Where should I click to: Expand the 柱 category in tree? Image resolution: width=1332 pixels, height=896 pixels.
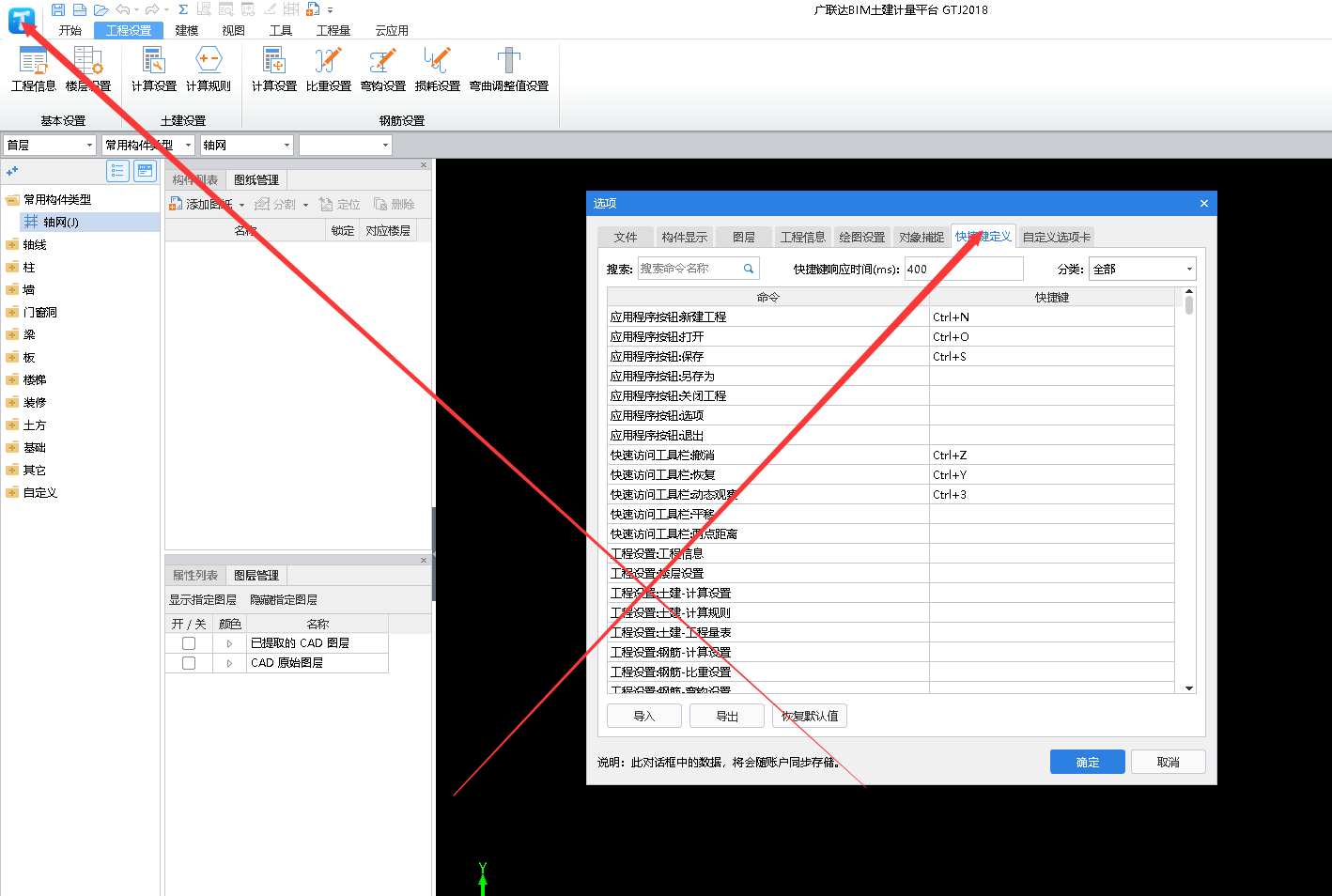12,267
